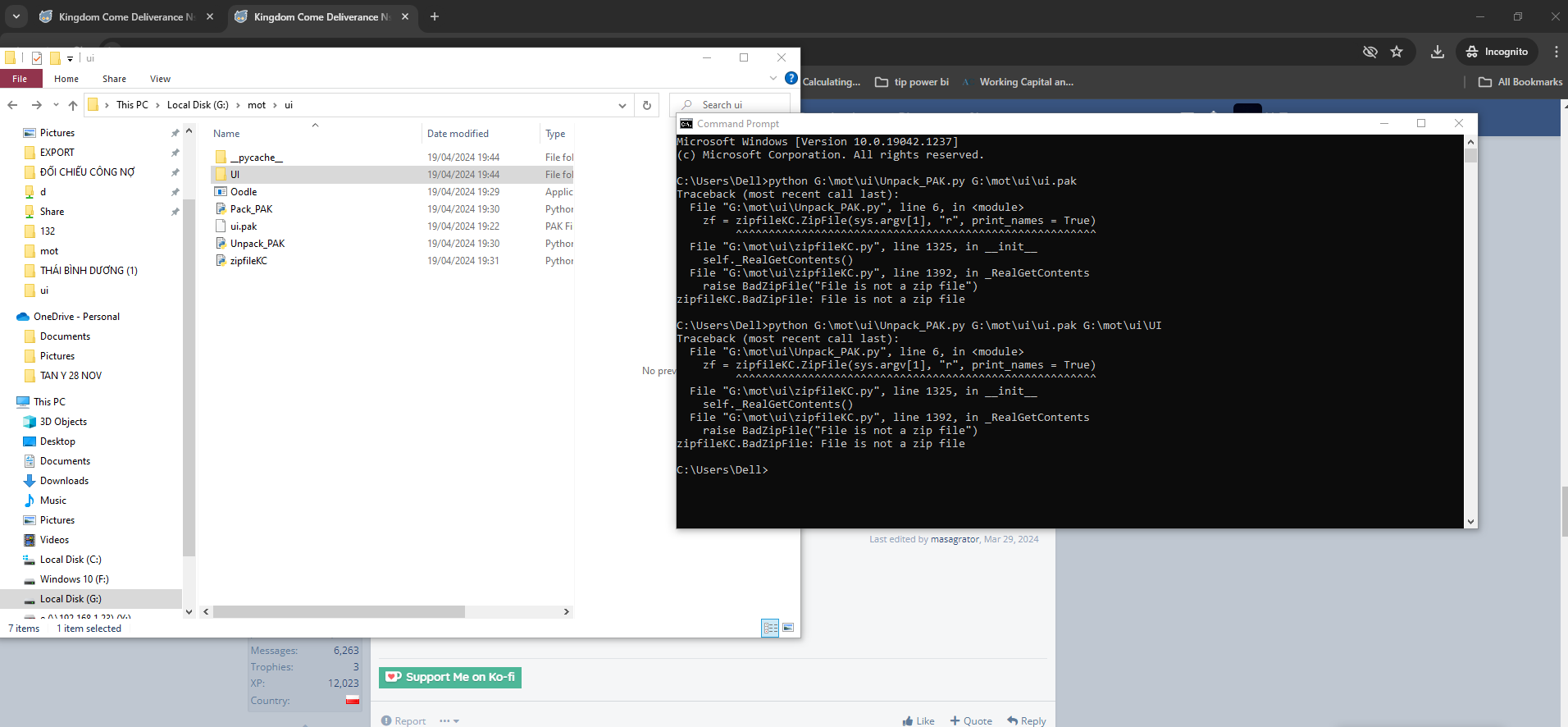Open a new Chrome tab
Viewport: 1568px width, 727px height.
coord(435,16)
